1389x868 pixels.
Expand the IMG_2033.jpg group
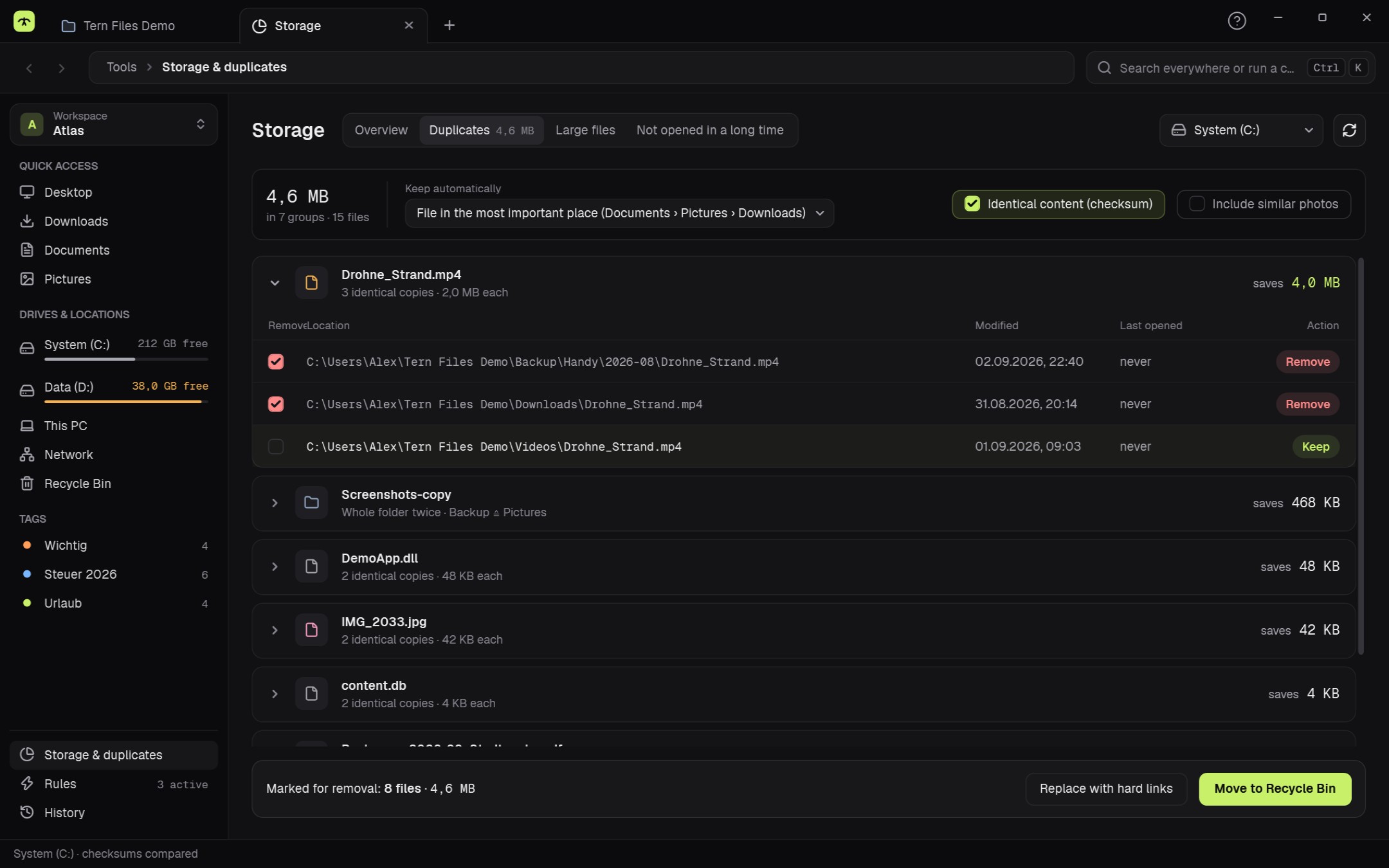point(275,631)
